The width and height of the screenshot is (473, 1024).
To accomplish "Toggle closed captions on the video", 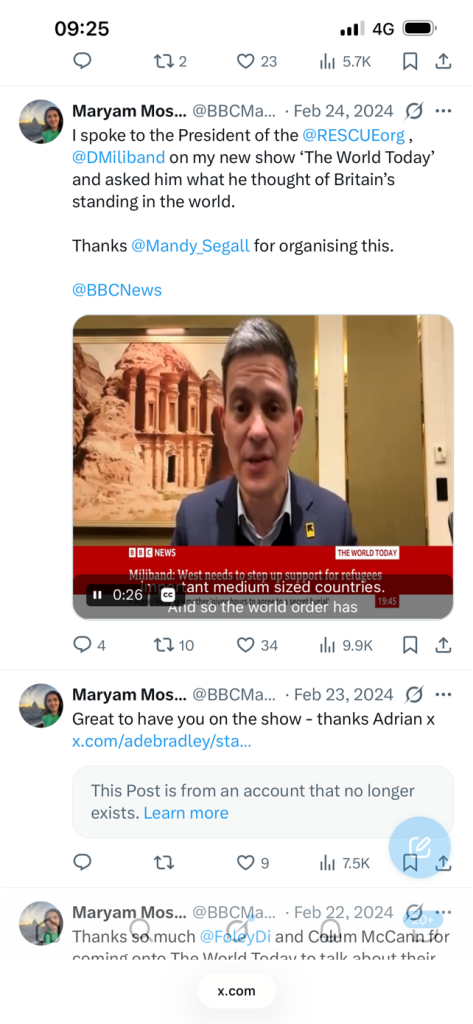I will click(x=167, y=595).
